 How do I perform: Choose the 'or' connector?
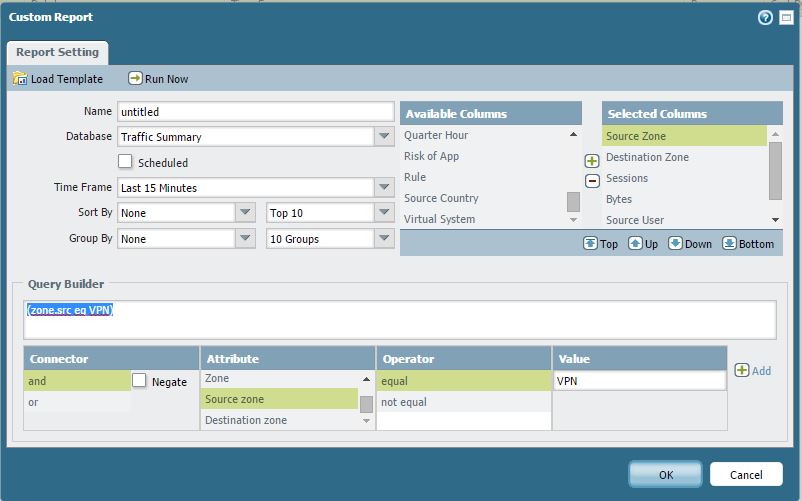coord(77,402)
